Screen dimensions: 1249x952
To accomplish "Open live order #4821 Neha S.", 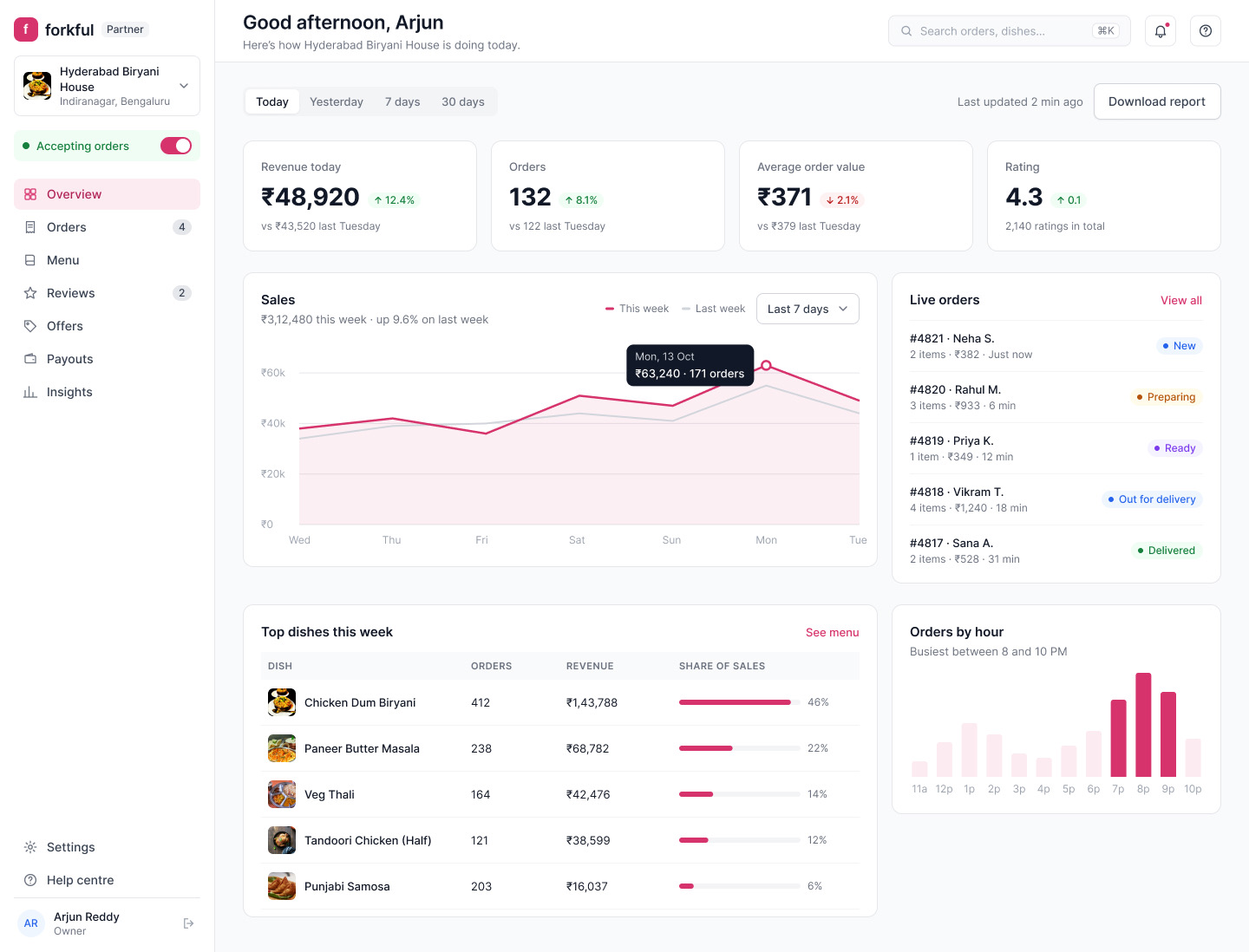I will click(1056, 346).
